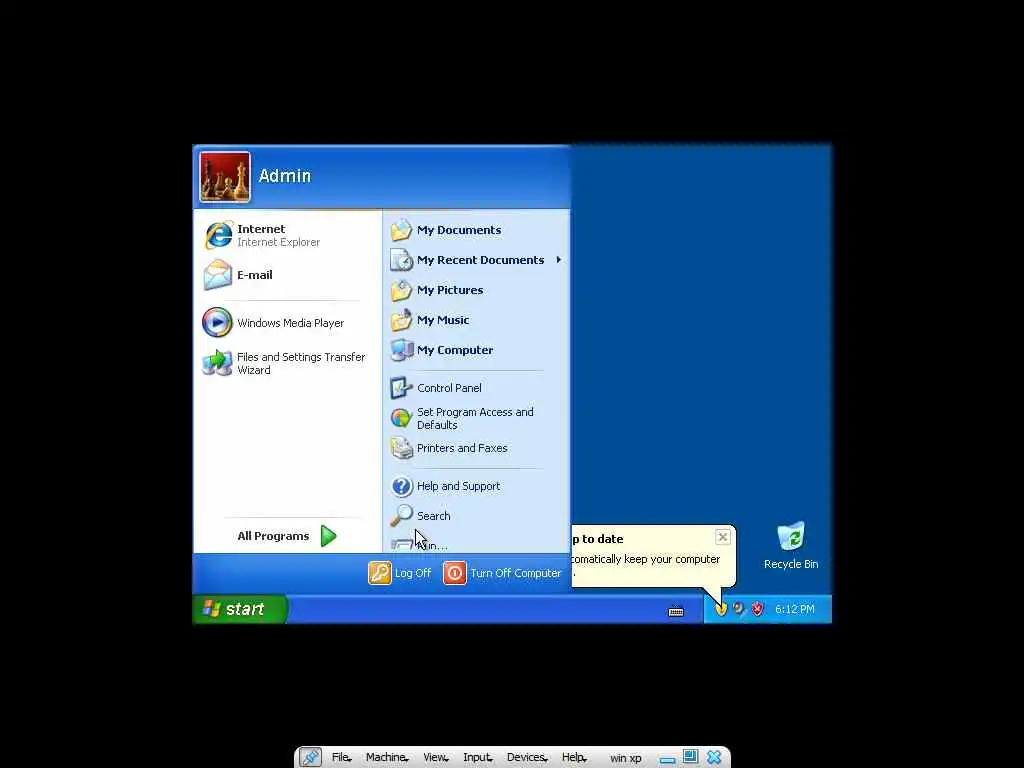Open the View menu
The width and height of the screenshot is (1024, 768).
pyautogui.click(x=436, y=758)
